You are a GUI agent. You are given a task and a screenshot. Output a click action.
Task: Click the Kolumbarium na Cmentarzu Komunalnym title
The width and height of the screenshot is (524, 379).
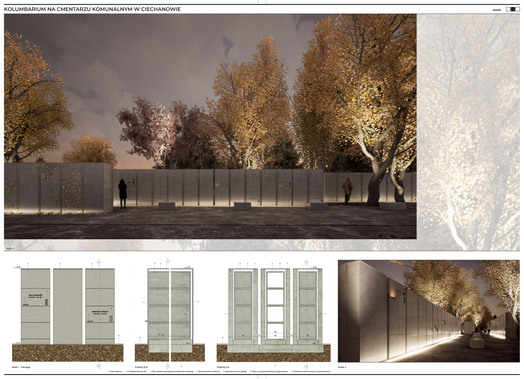click(x=92, y=9)
